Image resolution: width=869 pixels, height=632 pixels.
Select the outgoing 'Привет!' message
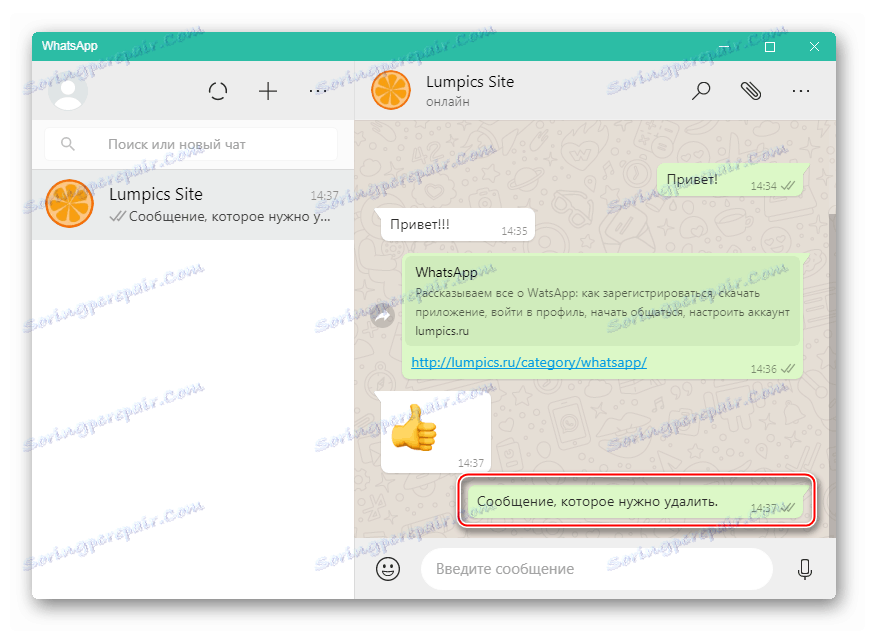tap(730, 180)
